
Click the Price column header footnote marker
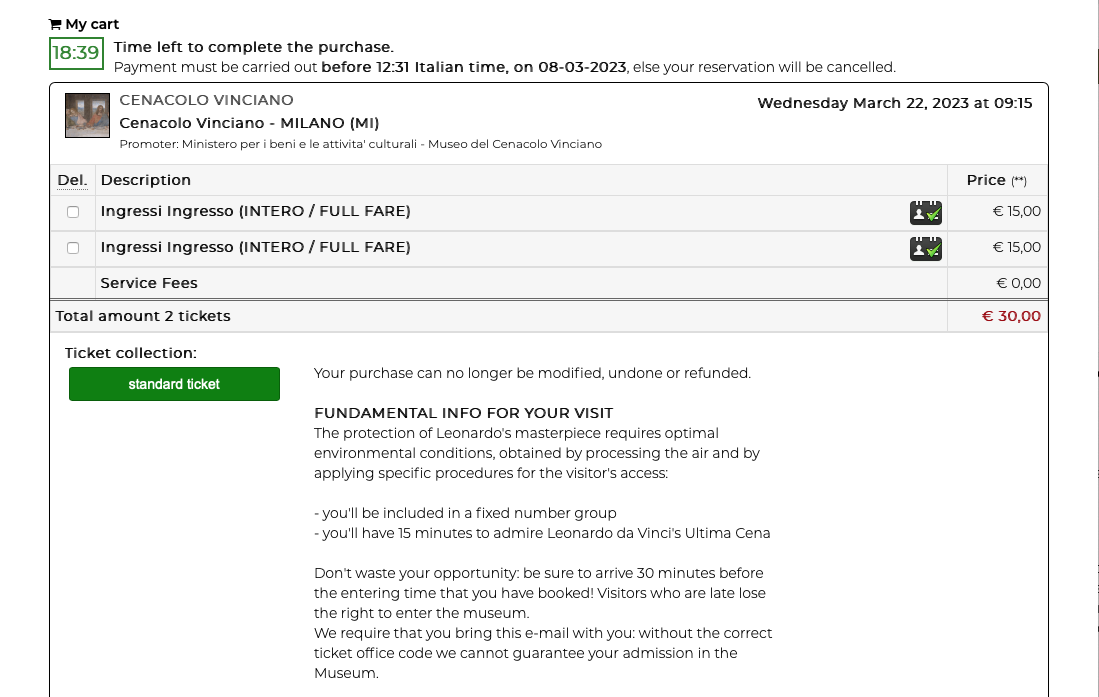[1018, 181]
